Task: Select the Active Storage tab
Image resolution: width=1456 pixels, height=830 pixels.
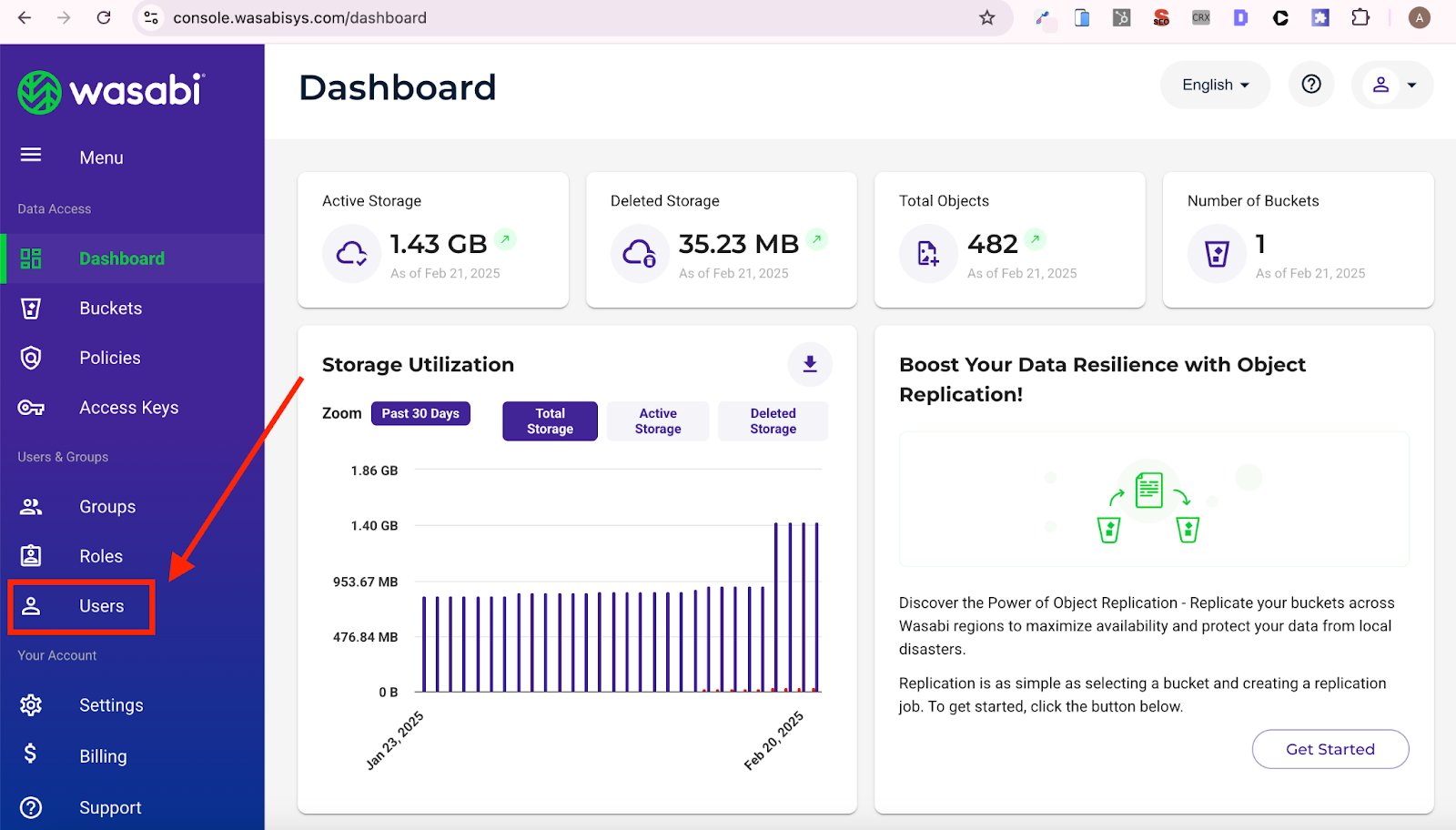Action: point(658,421)
